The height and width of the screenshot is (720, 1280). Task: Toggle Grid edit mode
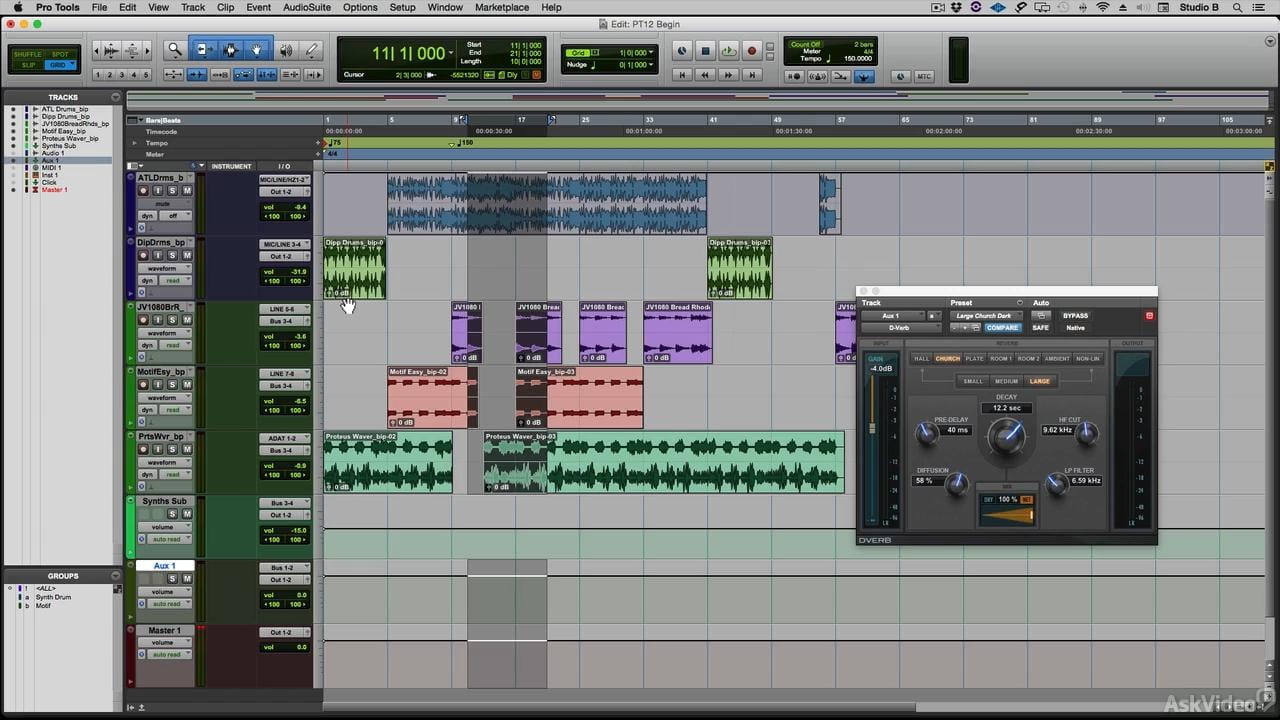coord(60,65)
